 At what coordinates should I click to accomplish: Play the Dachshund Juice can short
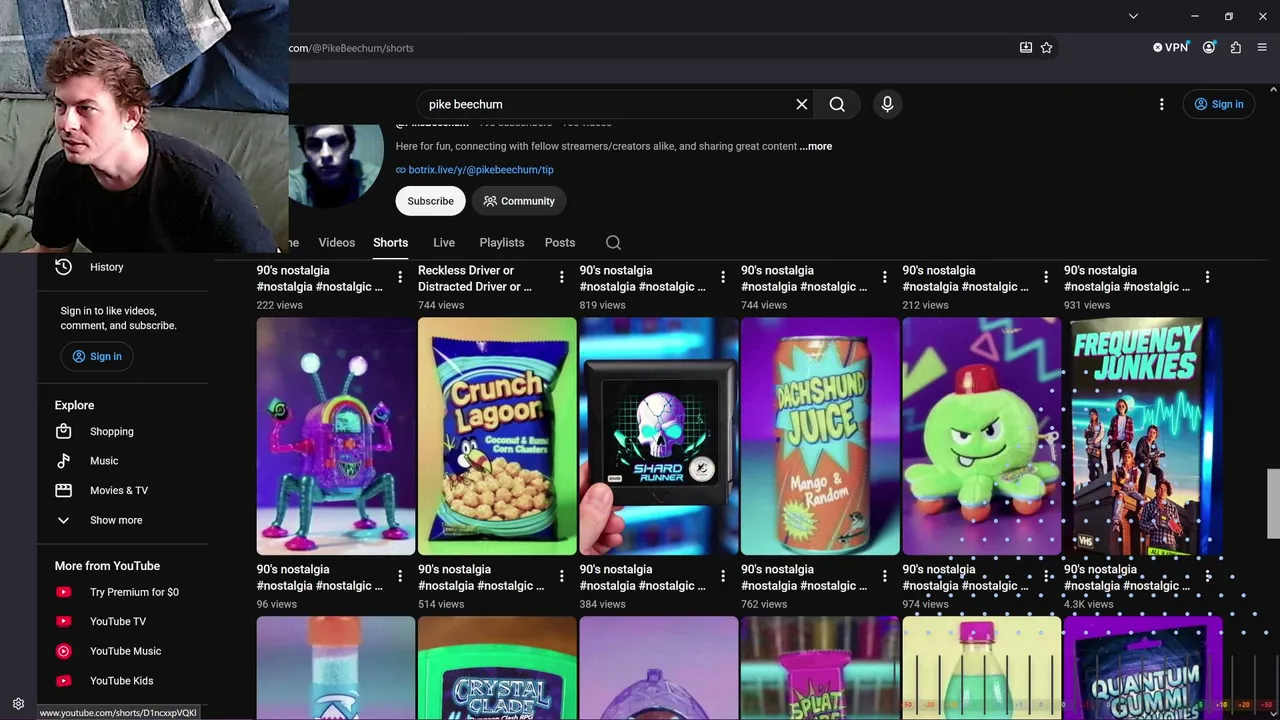tap(820, 436)
